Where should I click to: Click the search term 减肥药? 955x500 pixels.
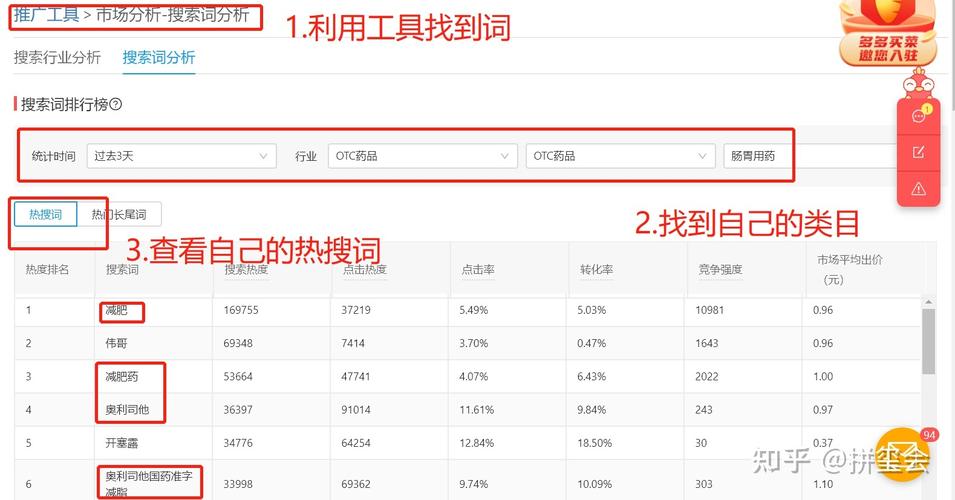point(122,376)
